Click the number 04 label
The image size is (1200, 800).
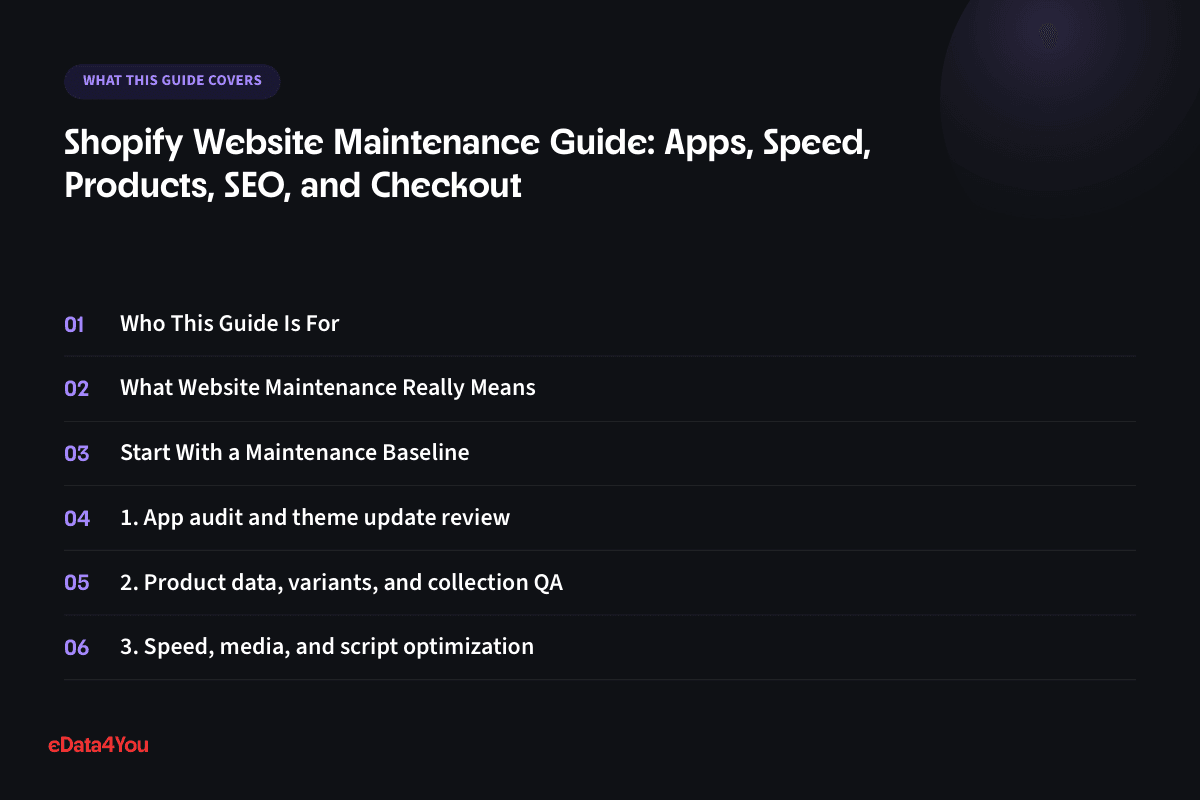(x=77, y=518)
